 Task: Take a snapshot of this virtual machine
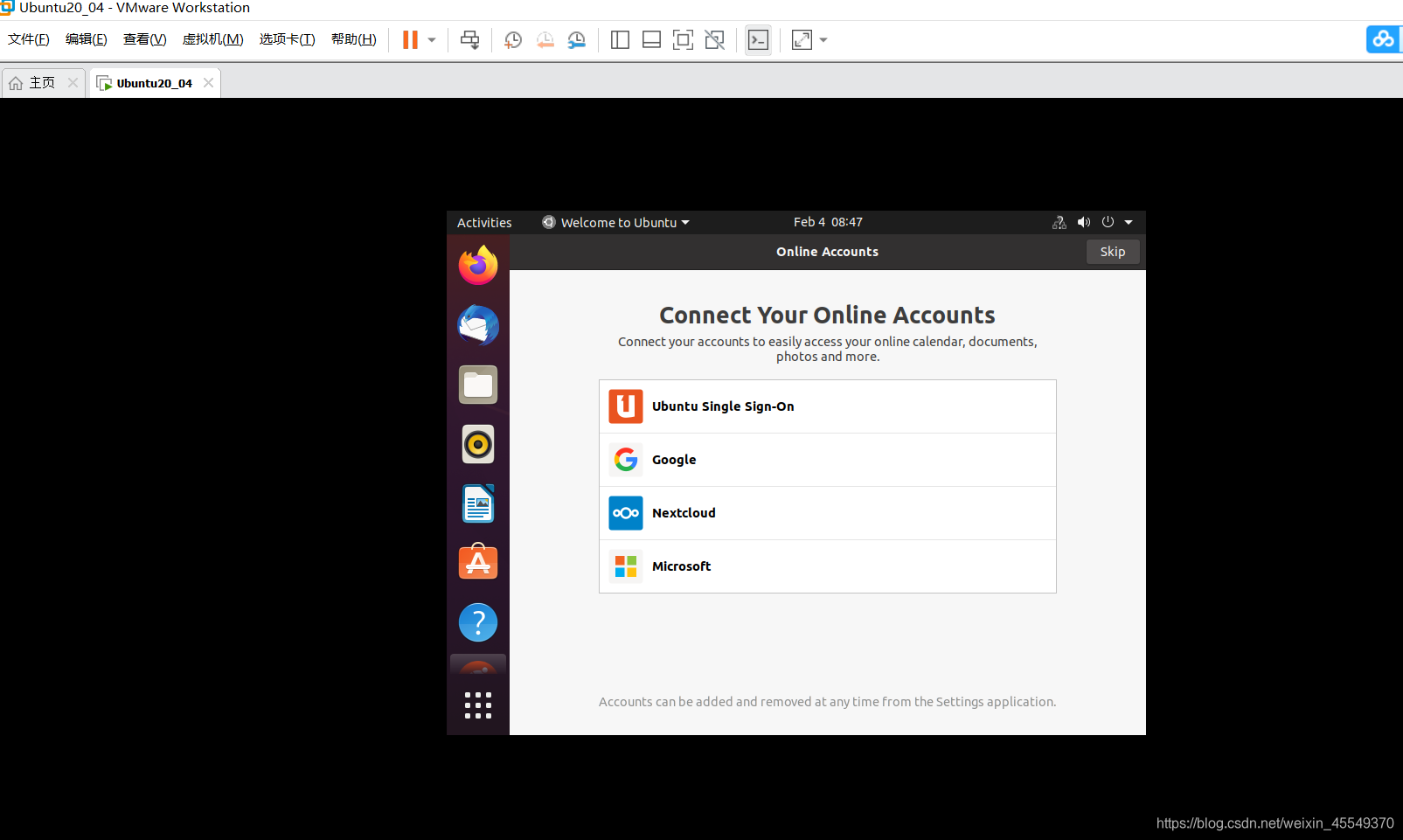(513, 40)
